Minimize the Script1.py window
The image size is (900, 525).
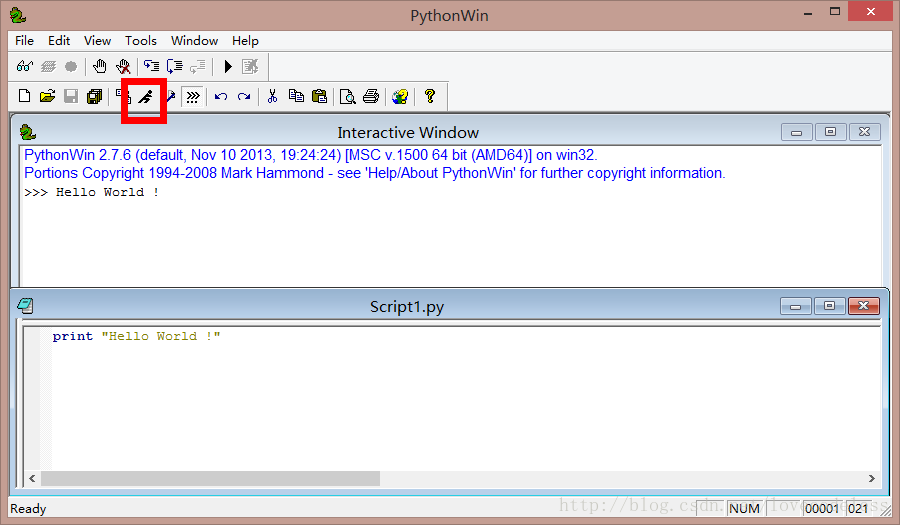tap(796, 306)
